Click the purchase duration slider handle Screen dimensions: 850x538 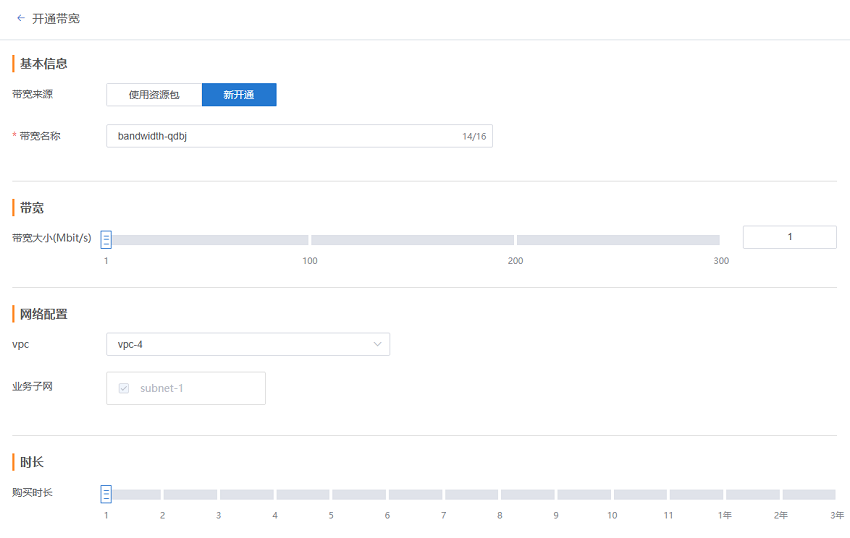[106, 494]
